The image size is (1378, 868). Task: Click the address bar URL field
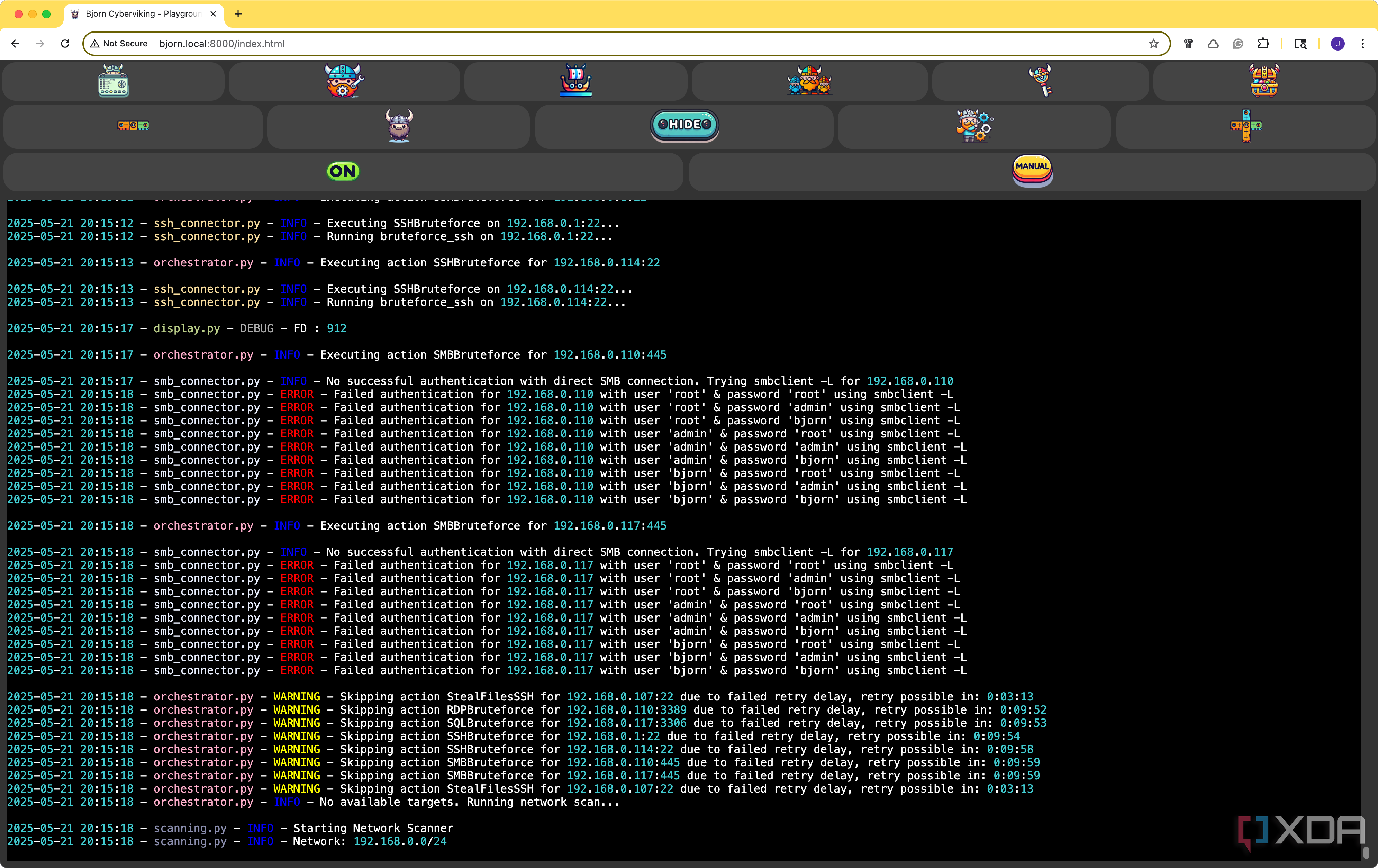(x=627, y=44)
